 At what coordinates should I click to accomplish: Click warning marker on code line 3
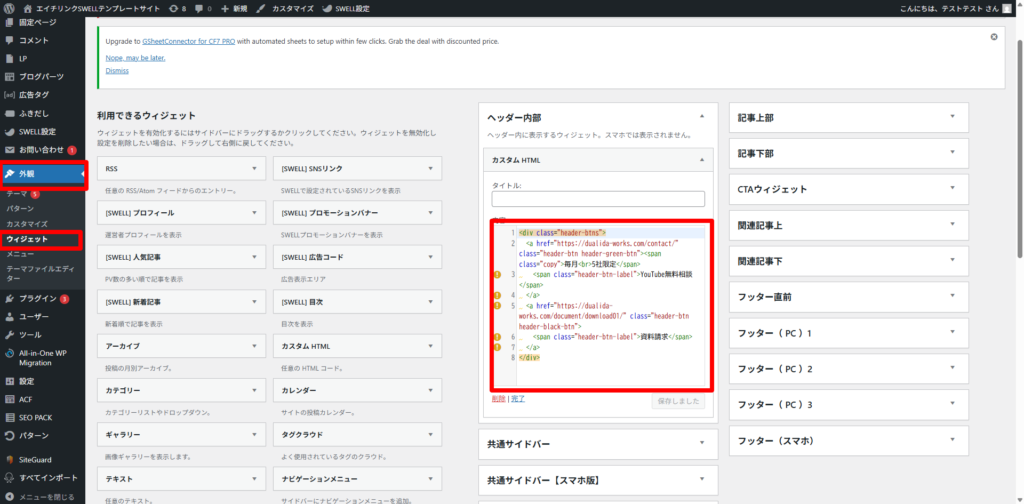coord(497,274)
